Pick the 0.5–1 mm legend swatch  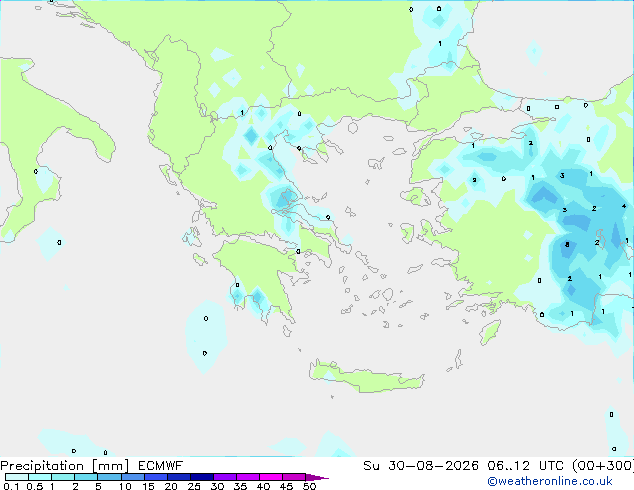click(40, 477)
